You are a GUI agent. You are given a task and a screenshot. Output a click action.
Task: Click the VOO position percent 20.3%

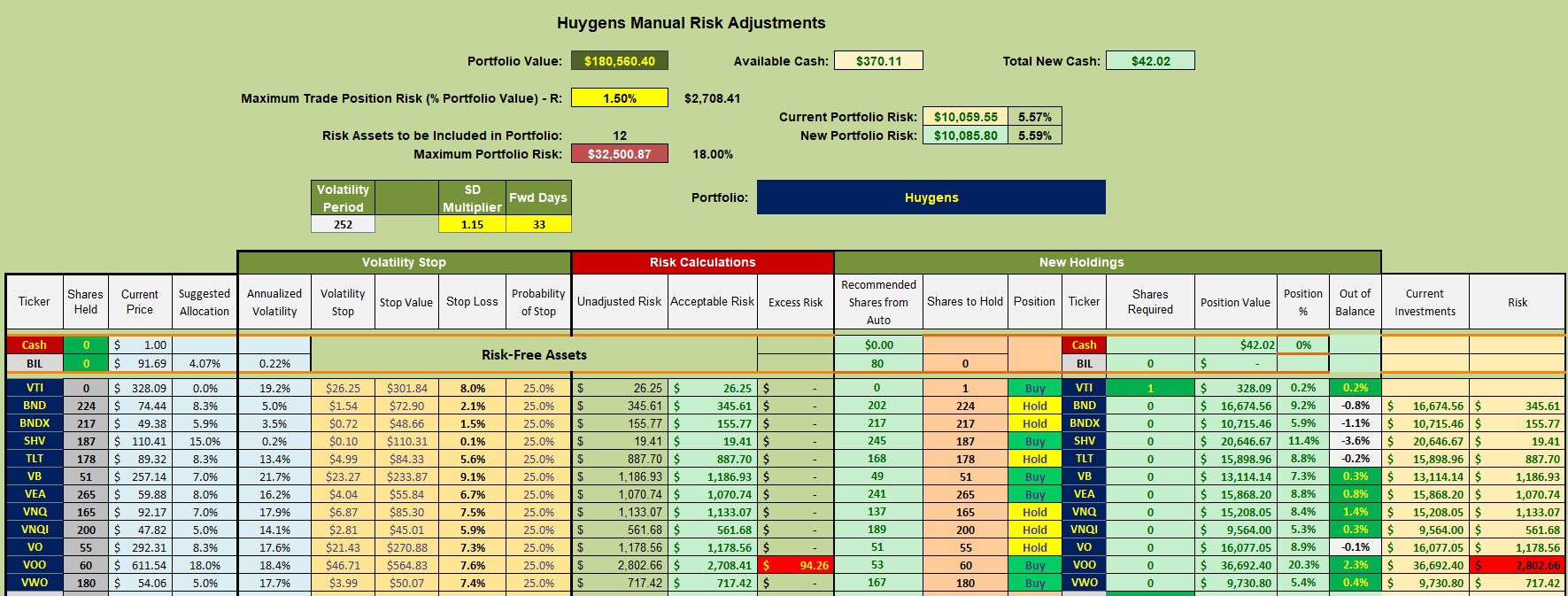coord(1303,565)
